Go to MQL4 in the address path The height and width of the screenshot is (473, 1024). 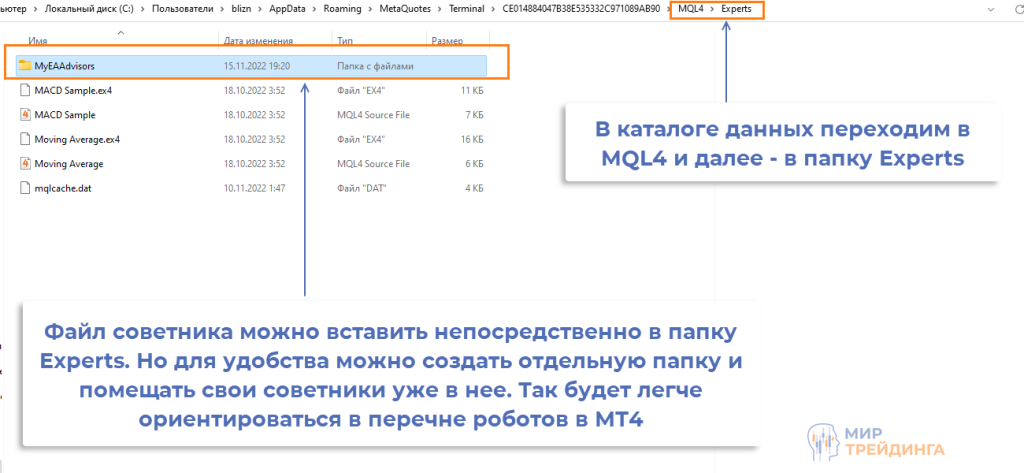690,9
